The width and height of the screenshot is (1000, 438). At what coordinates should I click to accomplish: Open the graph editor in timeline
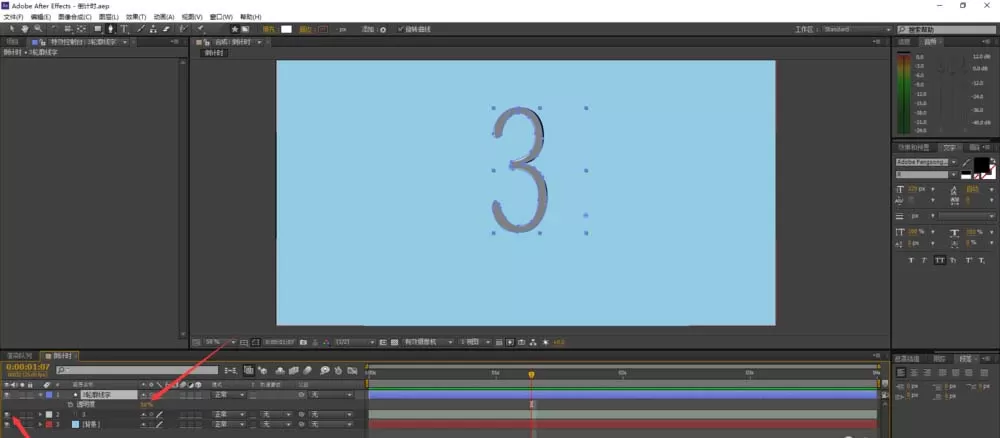pos(350,370)
